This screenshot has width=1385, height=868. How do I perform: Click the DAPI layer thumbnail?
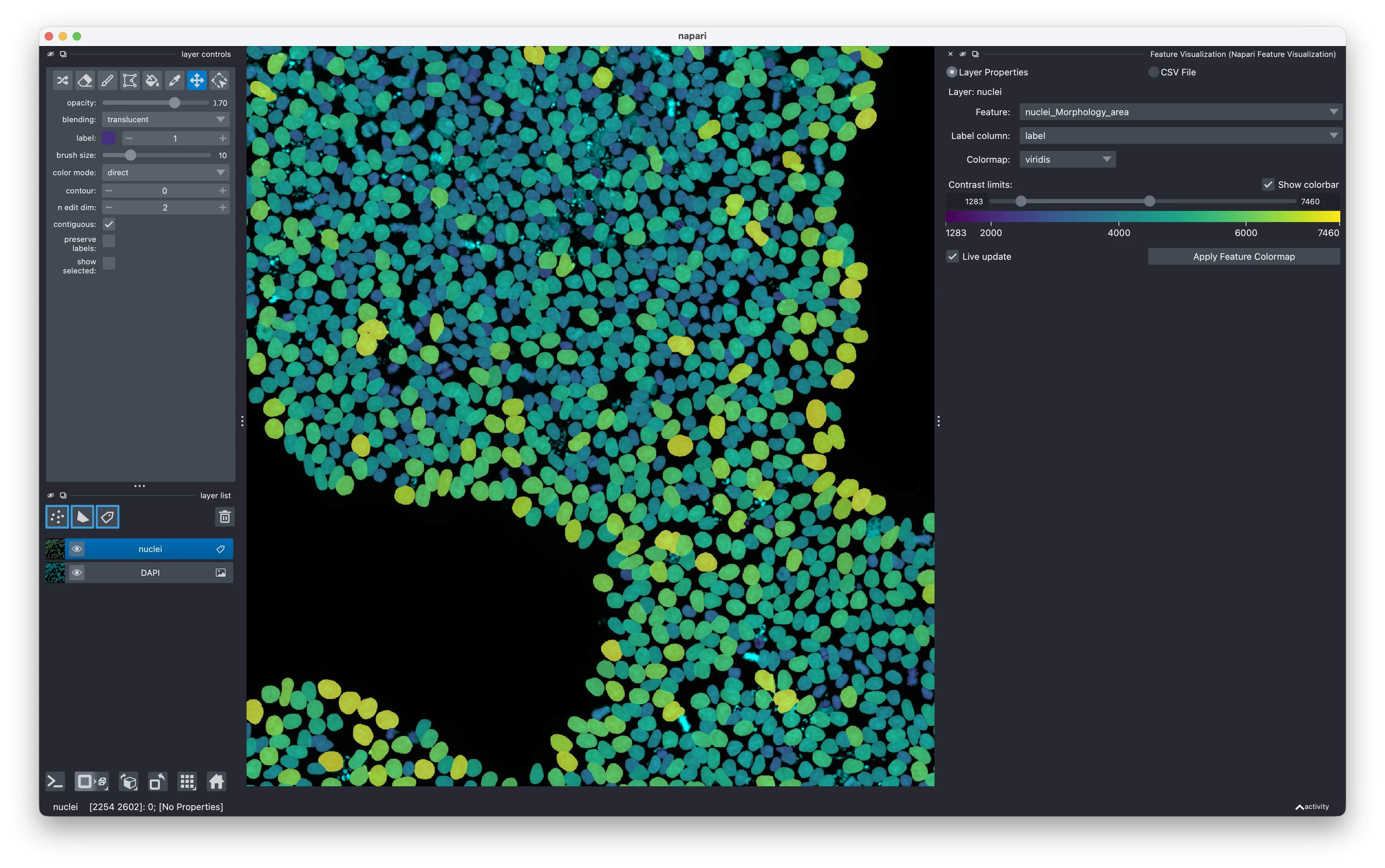point(55,573)
